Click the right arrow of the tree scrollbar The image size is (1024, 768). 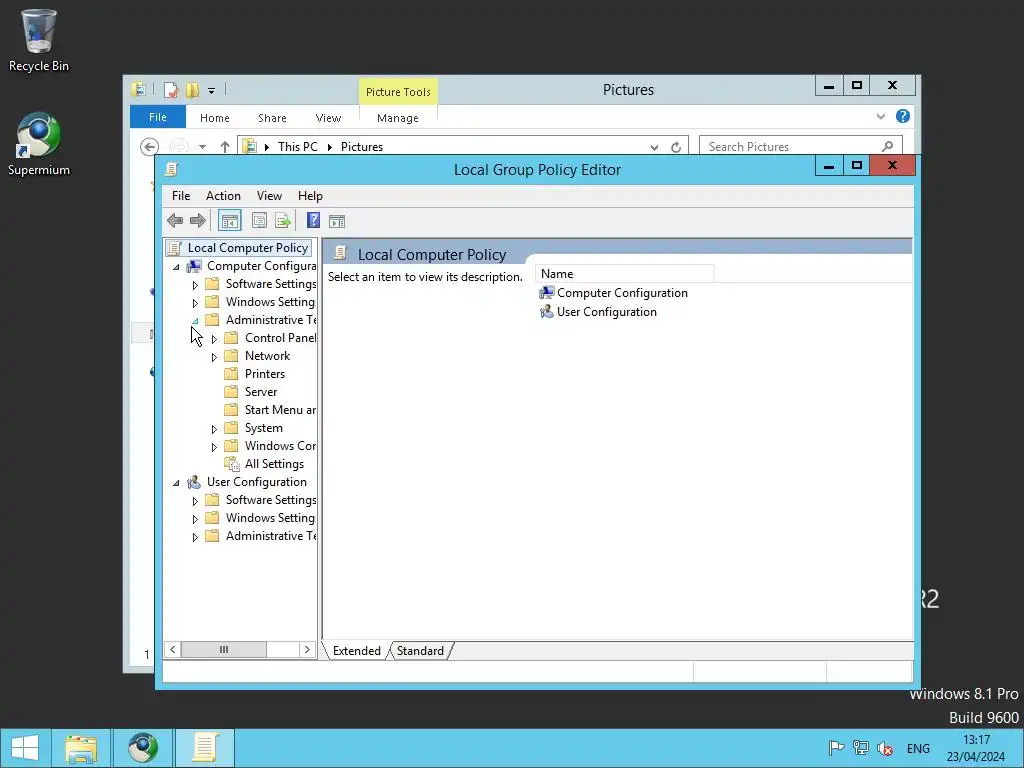coord(307,650)
